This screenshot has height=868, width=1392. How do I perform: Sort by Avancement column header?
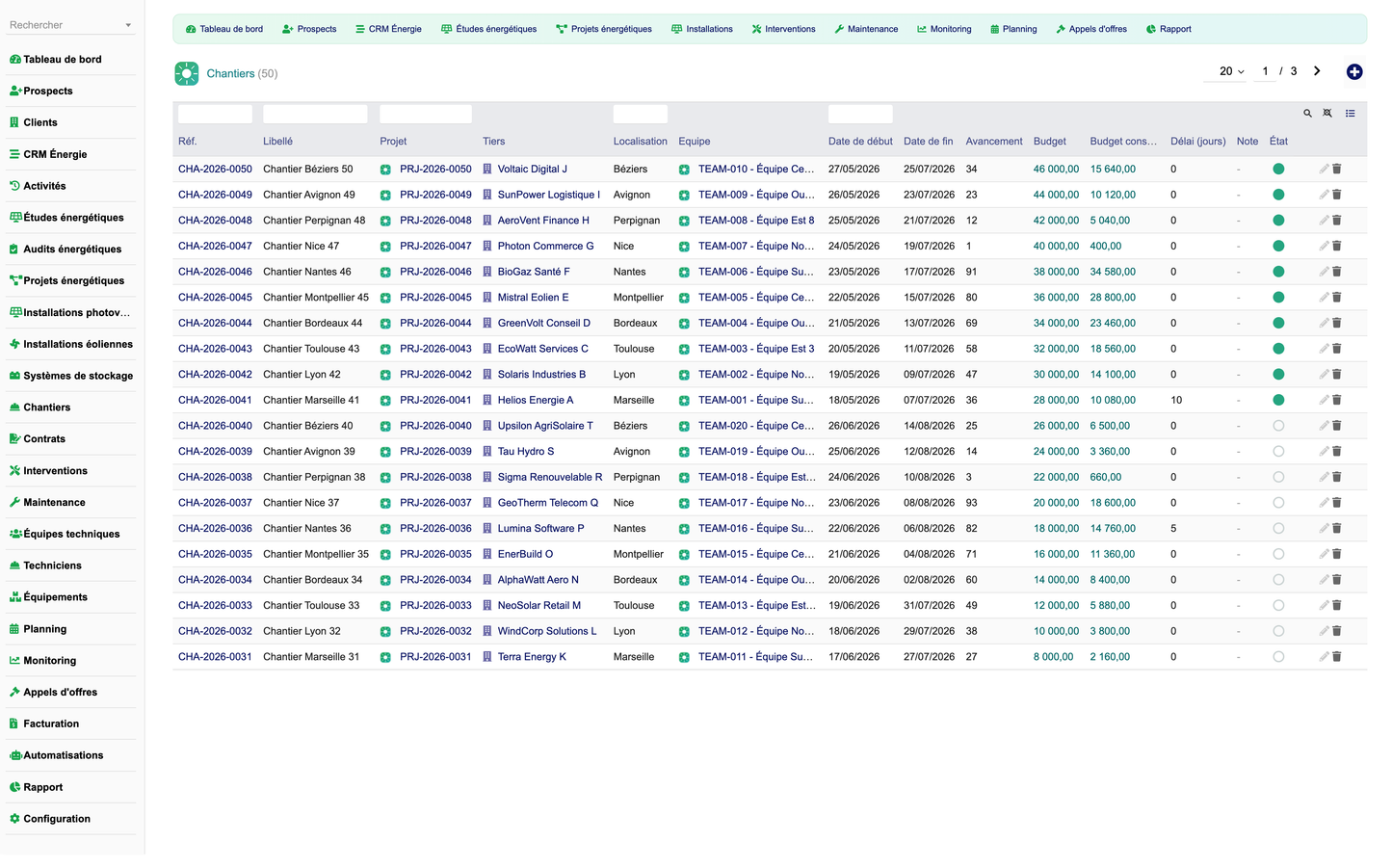[x=994, y=142]
